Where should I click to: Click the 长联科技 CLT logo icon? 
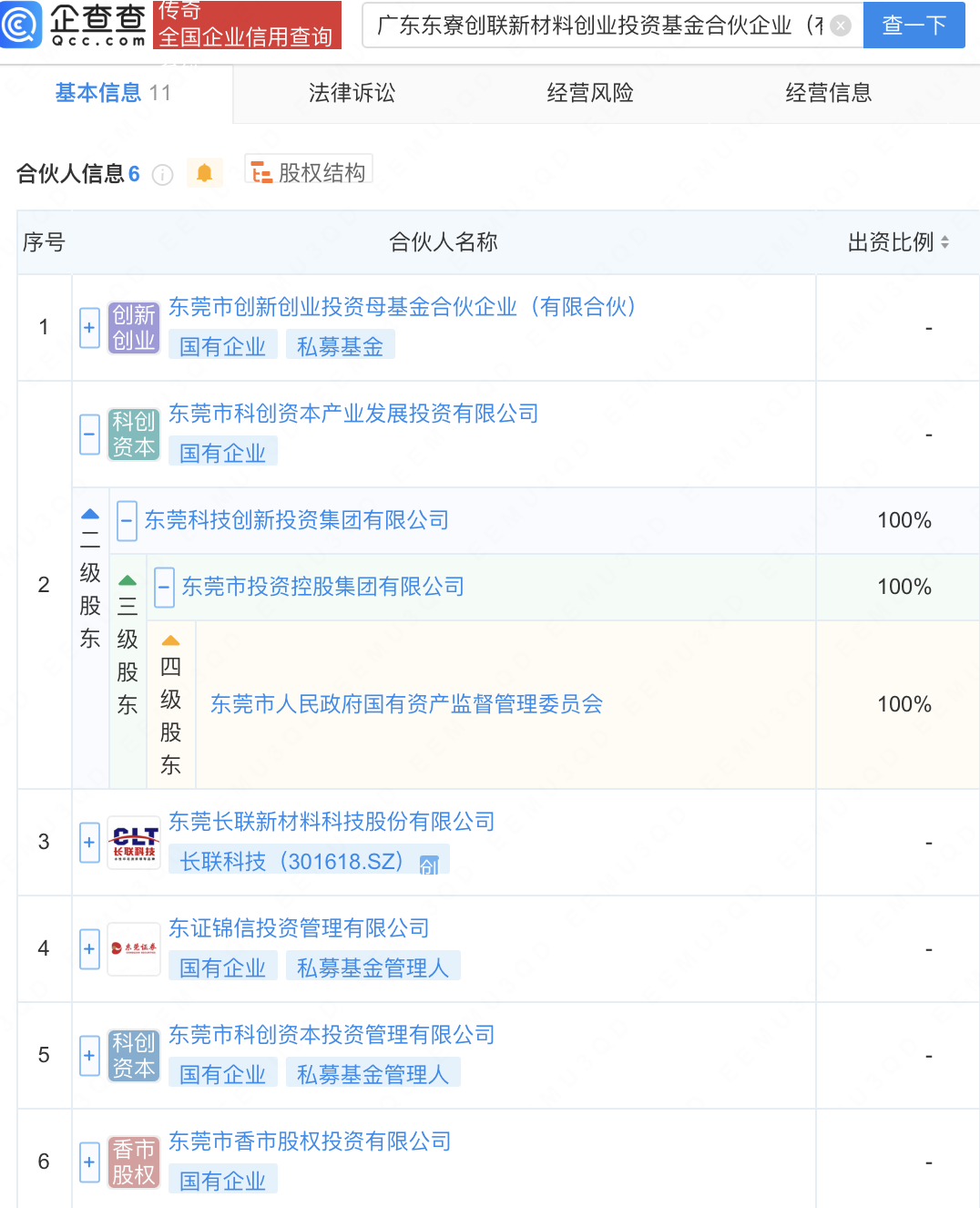134,843
